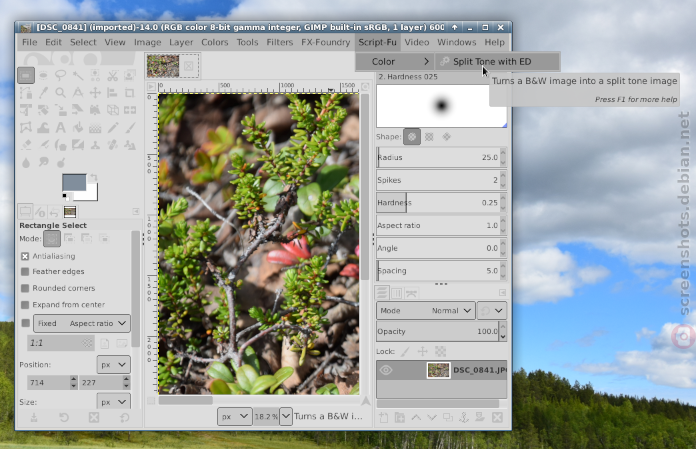The height and width of the screenshot is (449, 696).
Task: Select the Flip tool
Action: 130,110
